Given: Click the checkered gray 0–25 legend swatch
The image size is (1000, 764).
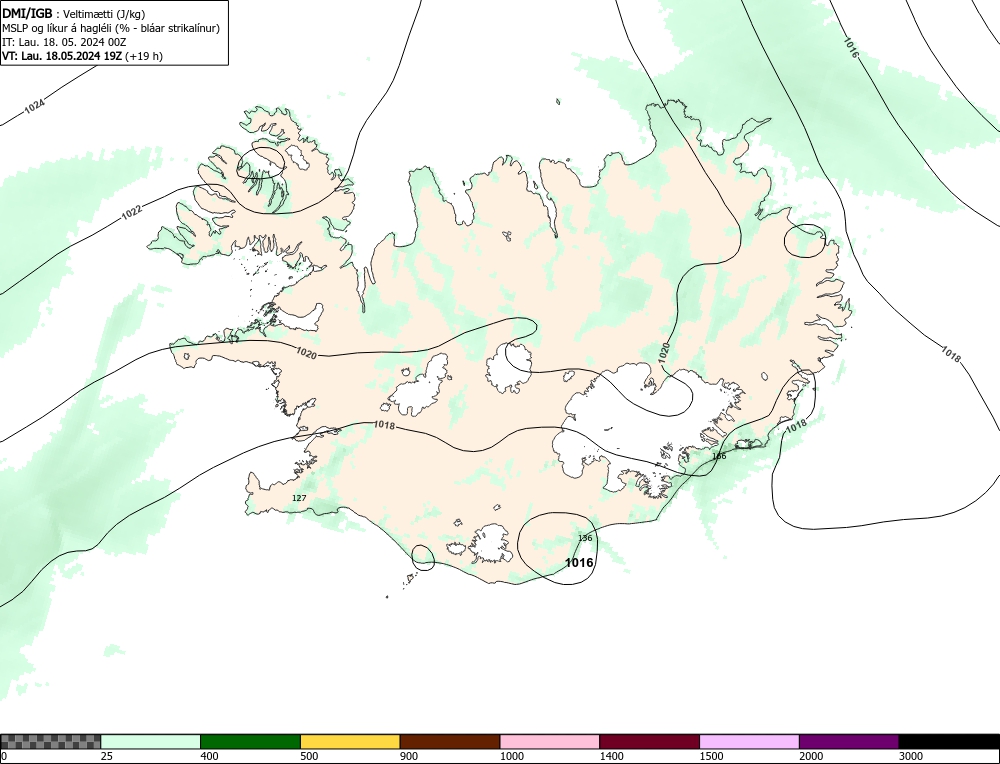Looking at the screenshot, I should [x=50, y=741].
